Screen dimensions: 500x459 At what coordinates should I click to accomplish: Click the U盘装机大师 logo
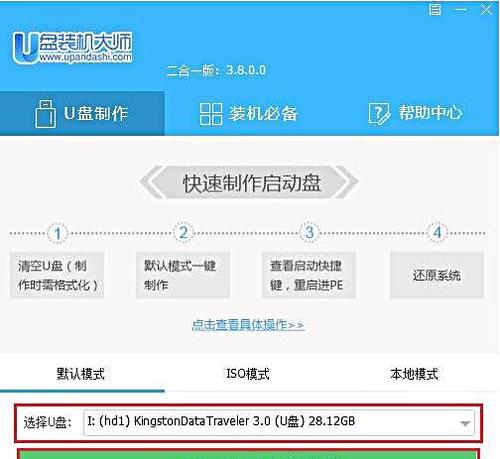(72, 48)
